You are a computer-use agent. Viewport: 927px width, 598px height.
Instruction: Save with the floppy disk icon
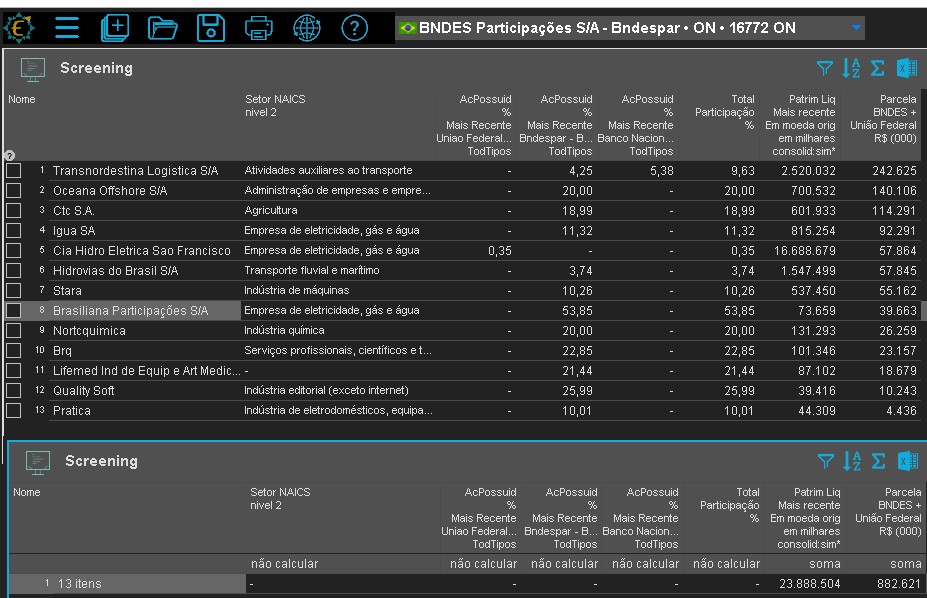(x=210, y=28)
